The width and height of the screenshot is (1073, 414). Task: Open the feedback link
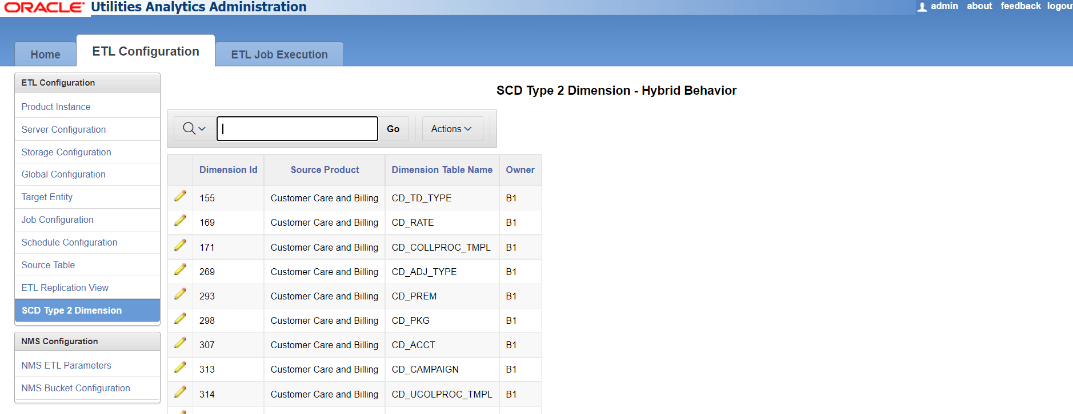click(x=1021, y=5)
